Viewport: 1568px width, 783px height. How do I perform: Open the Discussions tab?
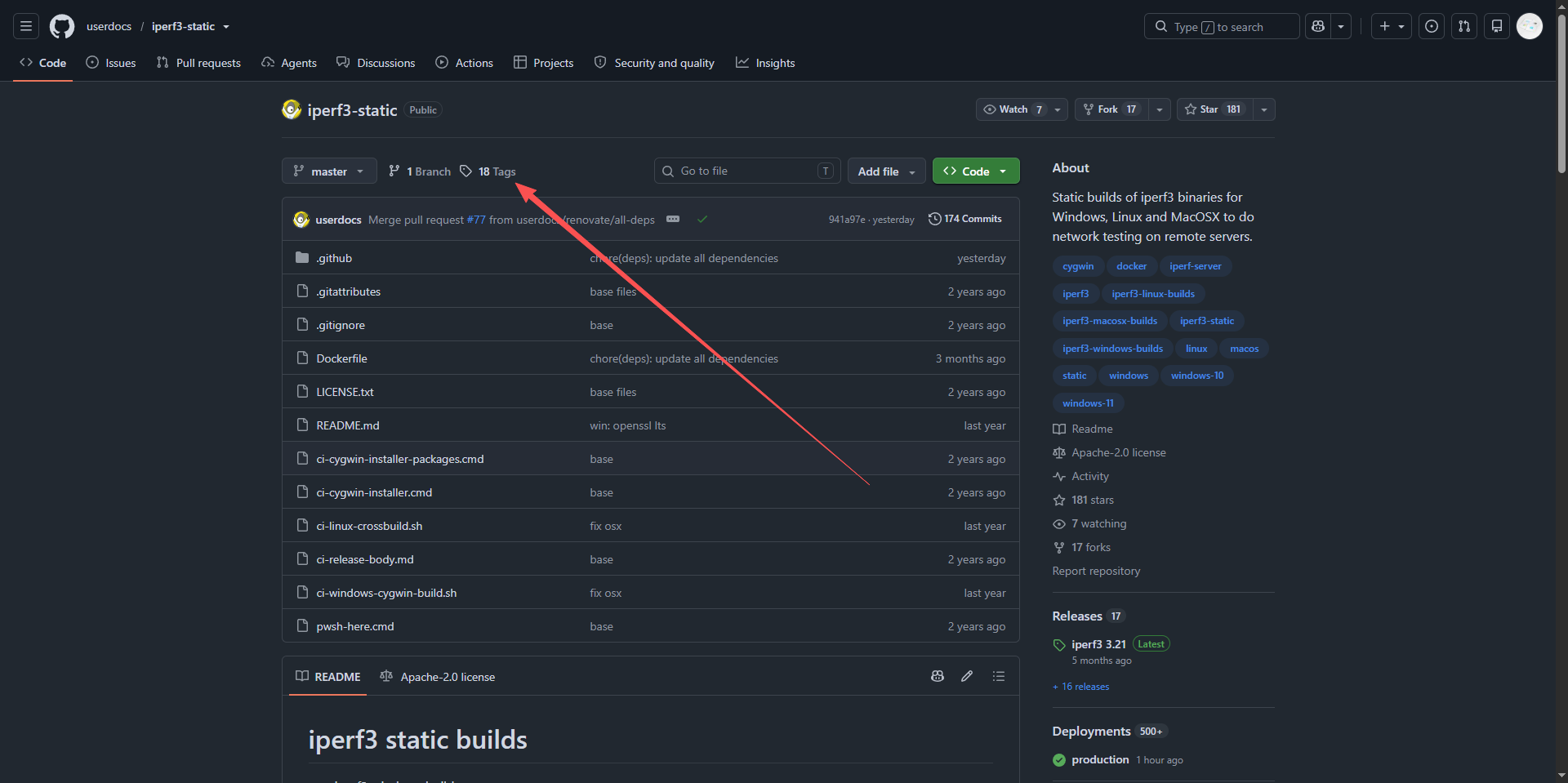[376, 63]
